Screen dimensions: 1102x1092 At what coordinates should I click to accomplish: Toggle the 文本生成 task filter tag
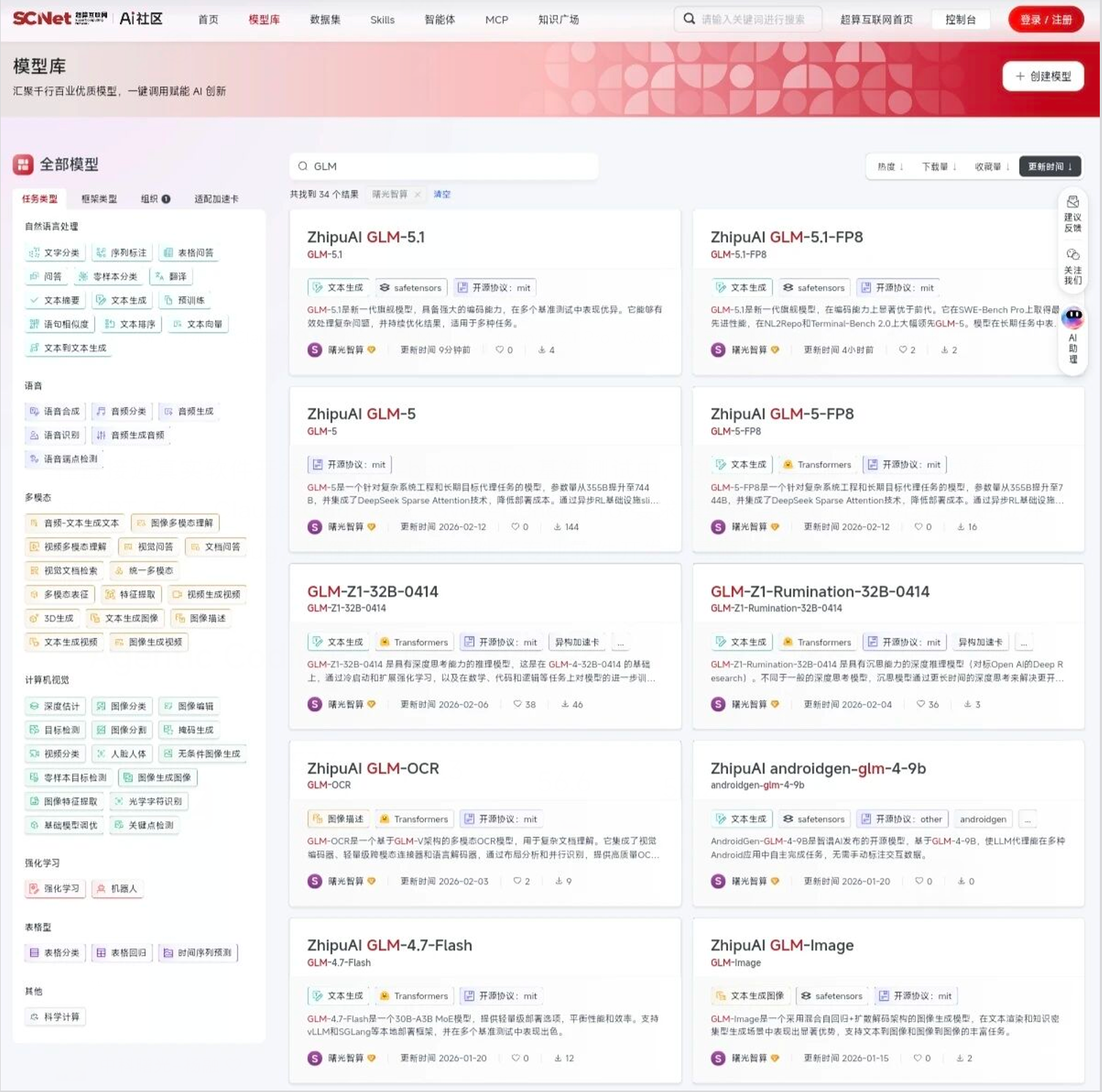(x=122, y=300)
